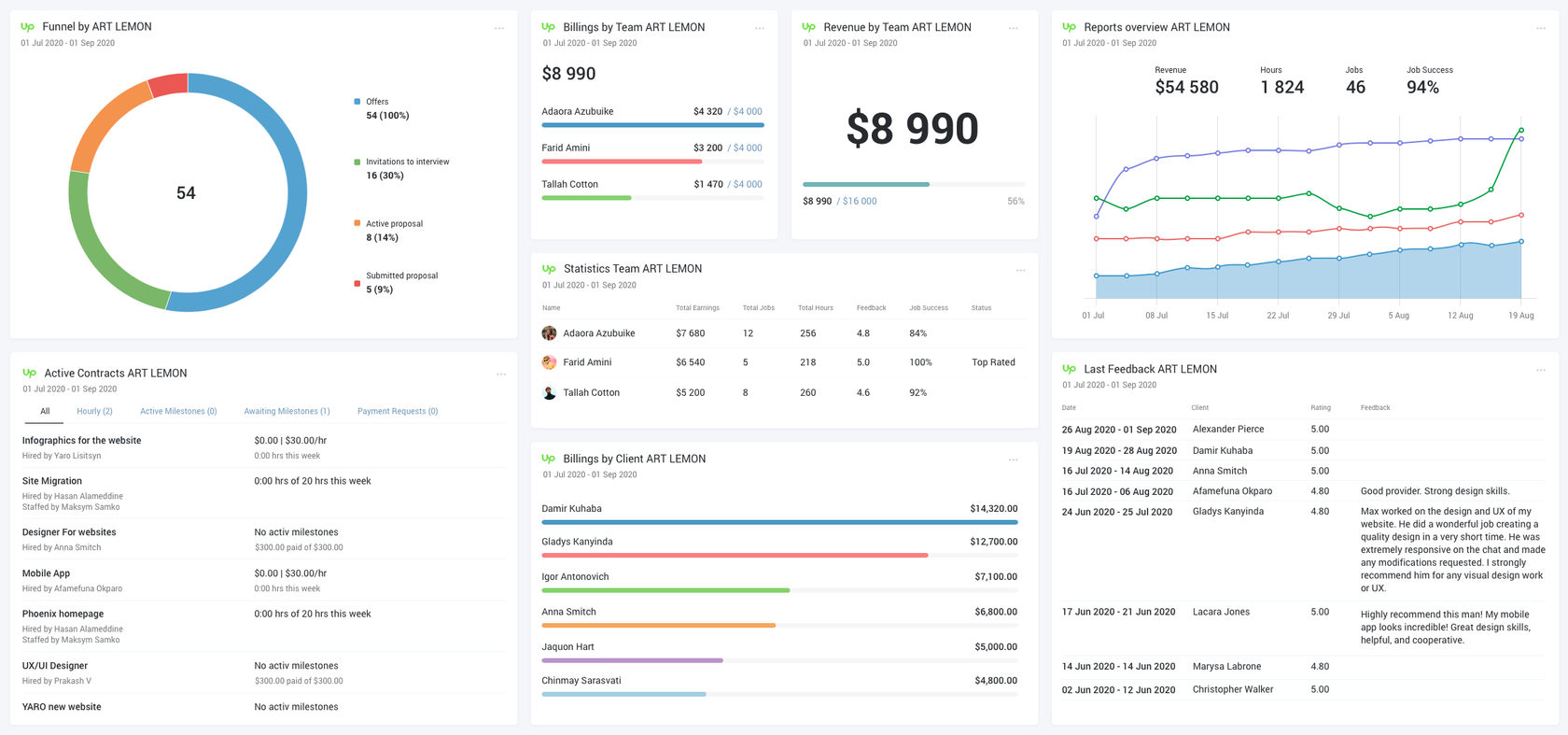The width and height of the screenshot is (1568, 735).
Task: Switch to Awaiting Milestones (1) tab
Action: pyautogui.click(x=287, y=411)
